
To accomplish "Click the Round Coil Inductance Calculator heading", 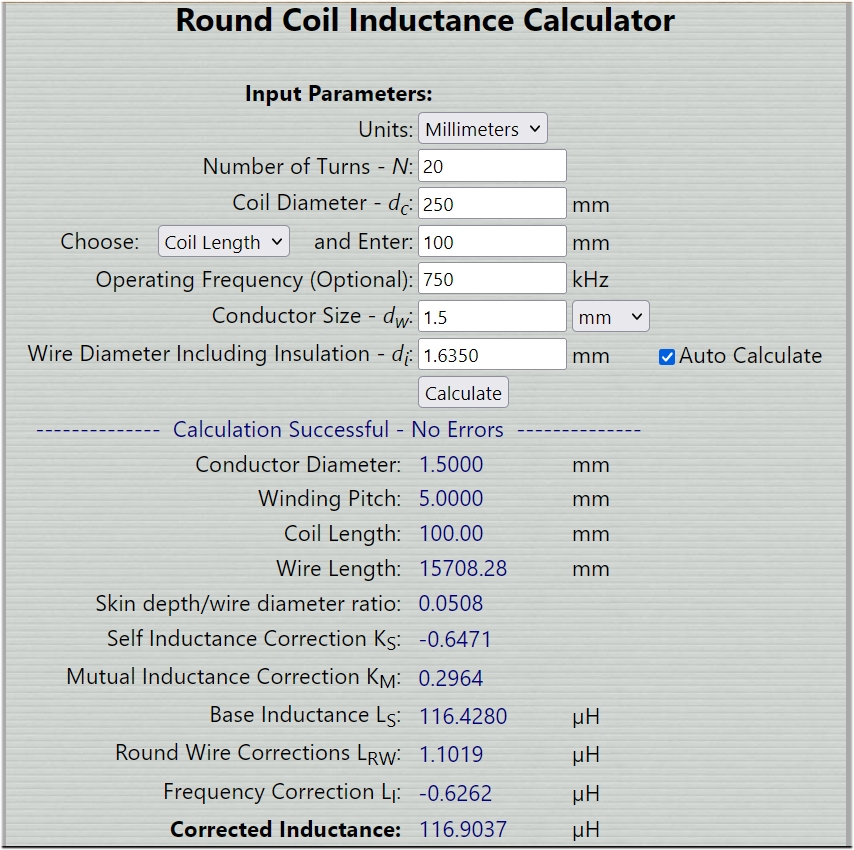I will pyautogui.click(x=425, y=21).
